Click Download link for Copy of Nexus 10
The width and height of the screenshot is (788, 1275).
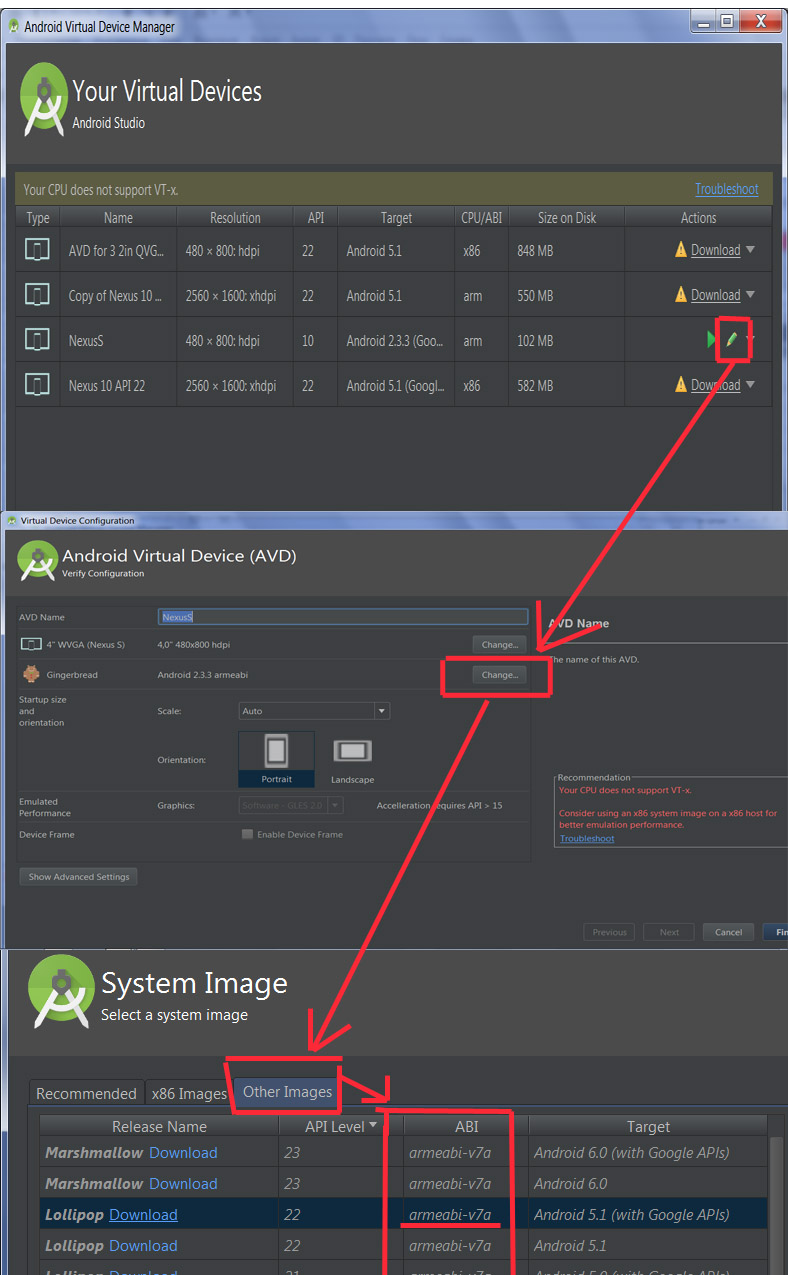click(715, 295)
